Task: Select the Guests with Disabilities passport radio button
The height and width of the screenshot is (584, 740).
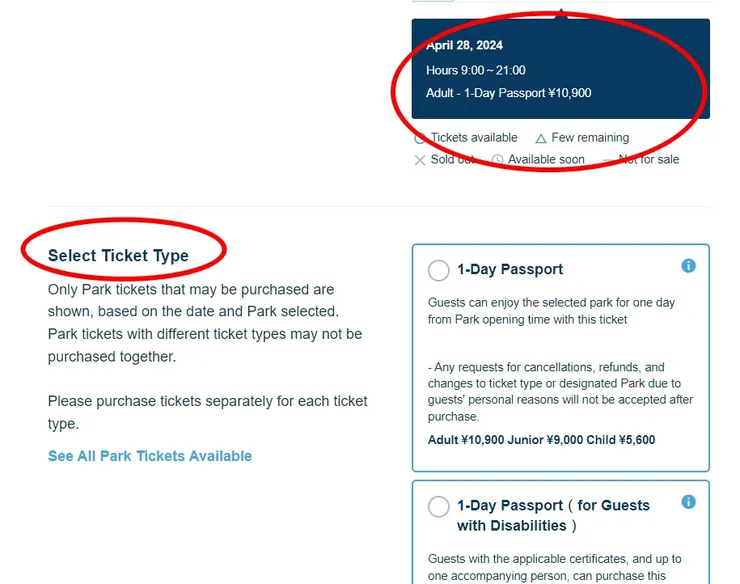Action: pyautogui.click(x=438, y=506)
